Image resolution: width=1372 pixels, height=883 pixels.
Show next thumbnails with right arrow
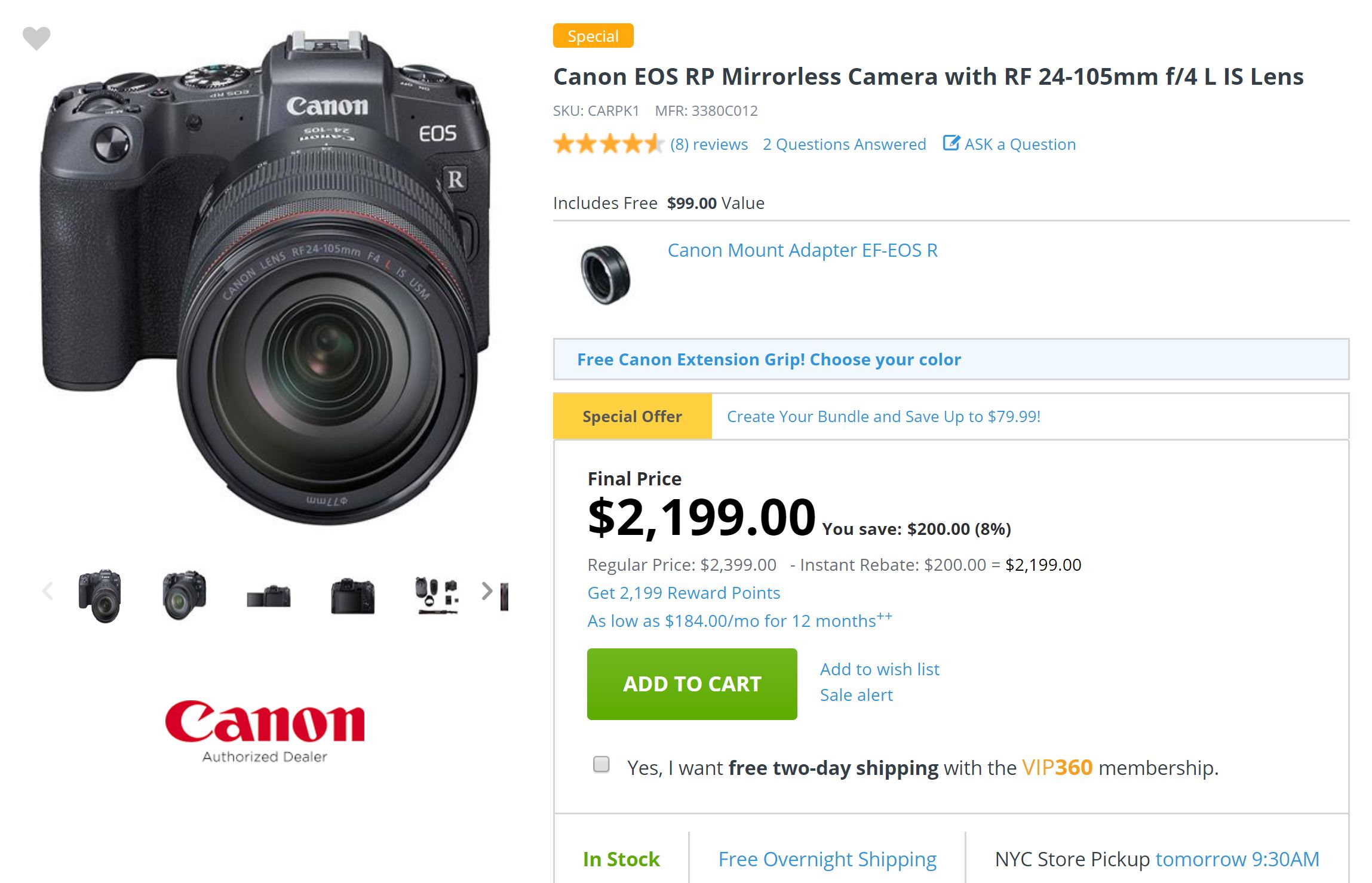tap(487, 591)
